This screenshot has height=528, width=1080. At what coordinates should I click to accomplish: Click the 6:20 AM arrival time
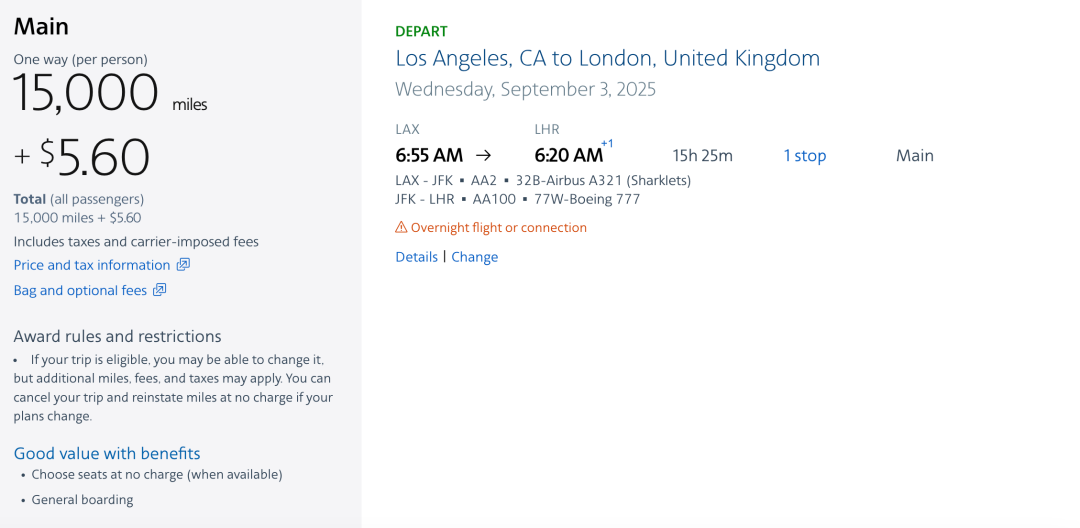568,155
